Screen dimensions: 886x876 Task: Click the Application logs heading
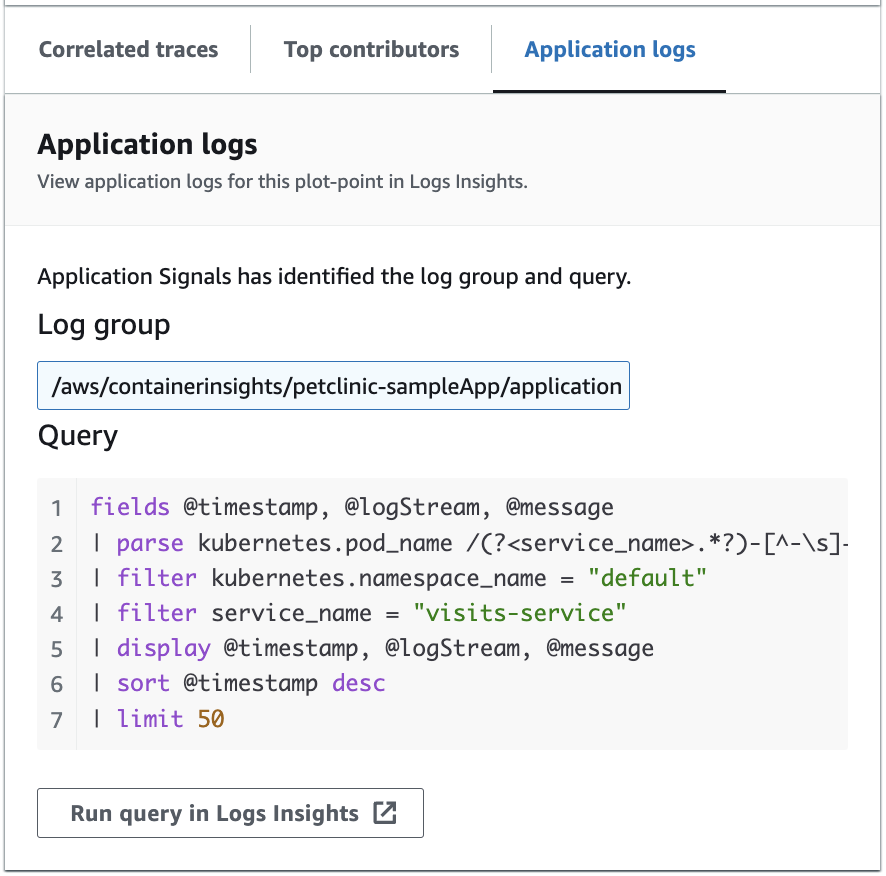pyautogui.click(x=147, y=144)
